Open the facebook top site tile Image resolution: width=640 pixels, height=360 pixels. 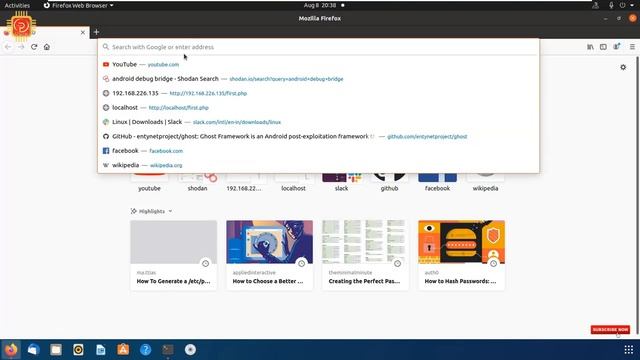[x=437, y=182]
